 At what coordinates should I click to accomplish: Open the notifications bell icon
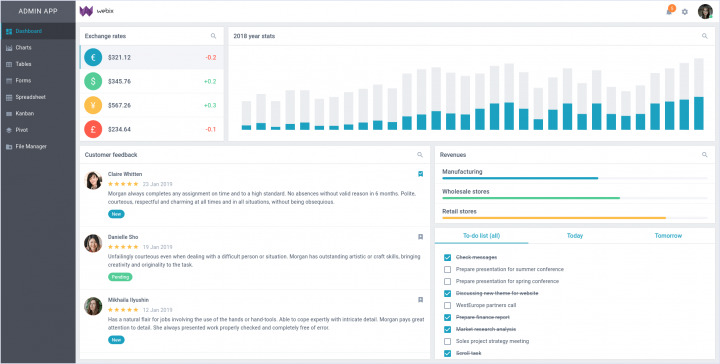coord(669,11)
